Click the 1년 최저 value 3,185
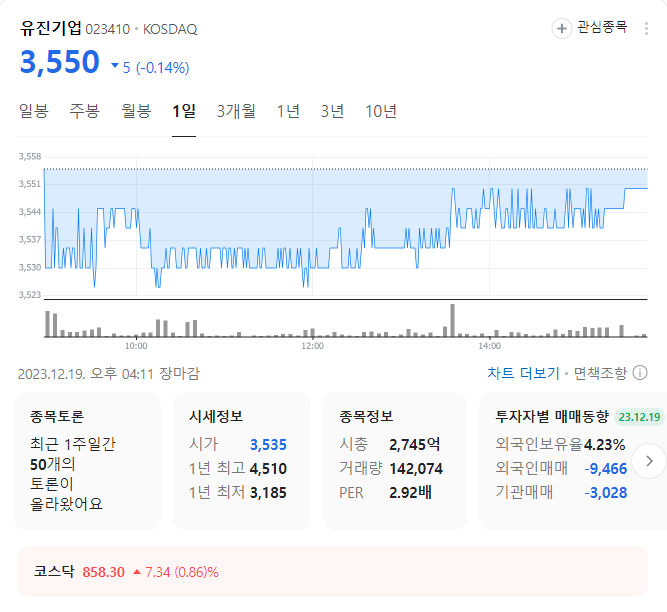The image size is (667, 612). [268, 492]
